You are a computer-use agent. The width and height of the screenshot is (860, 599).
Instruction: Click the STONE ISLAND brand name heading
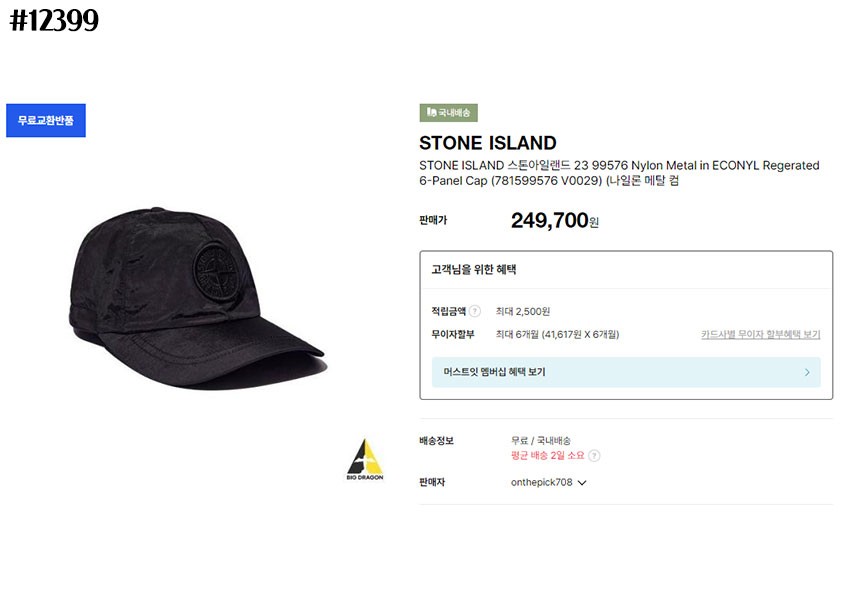[x=488, y=143]
